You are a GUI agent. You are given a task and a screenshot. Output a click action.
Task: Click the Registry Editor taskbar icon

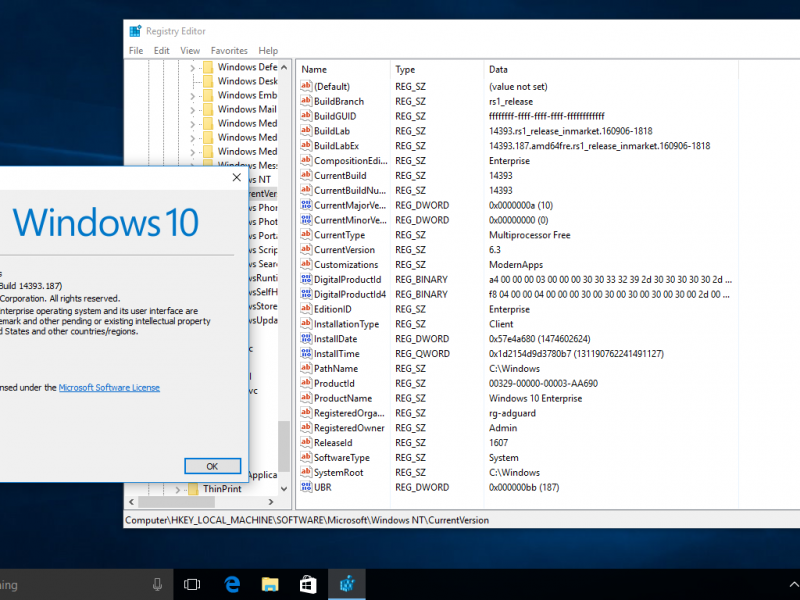click(x=347, y=584)
